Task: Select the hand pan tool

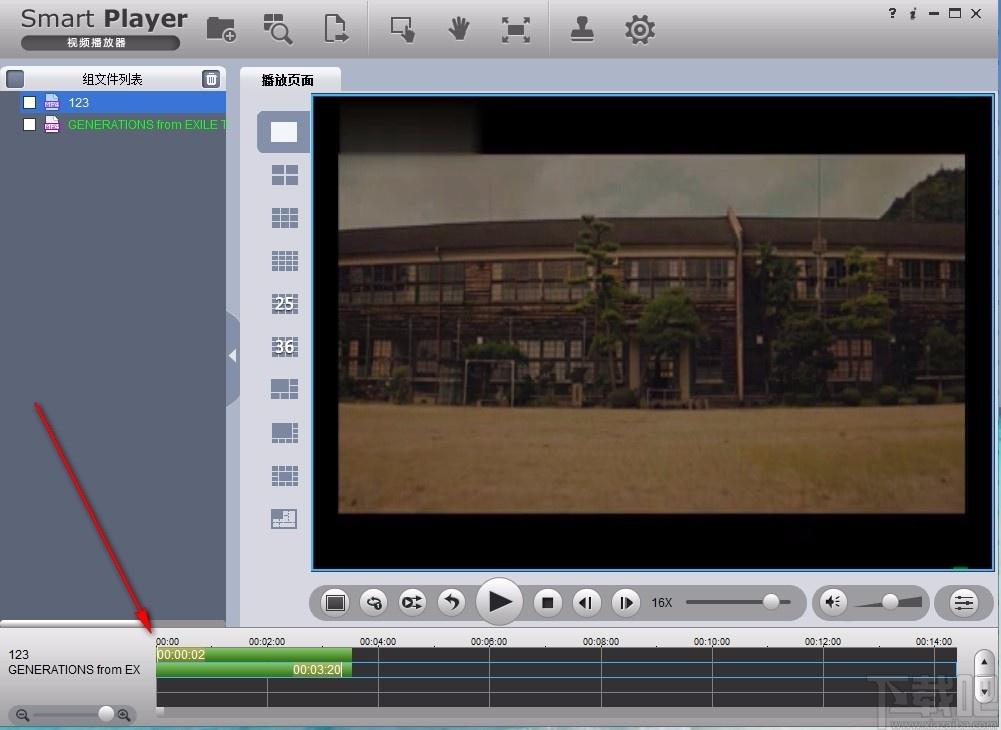Action: click(x=459, y=29)
